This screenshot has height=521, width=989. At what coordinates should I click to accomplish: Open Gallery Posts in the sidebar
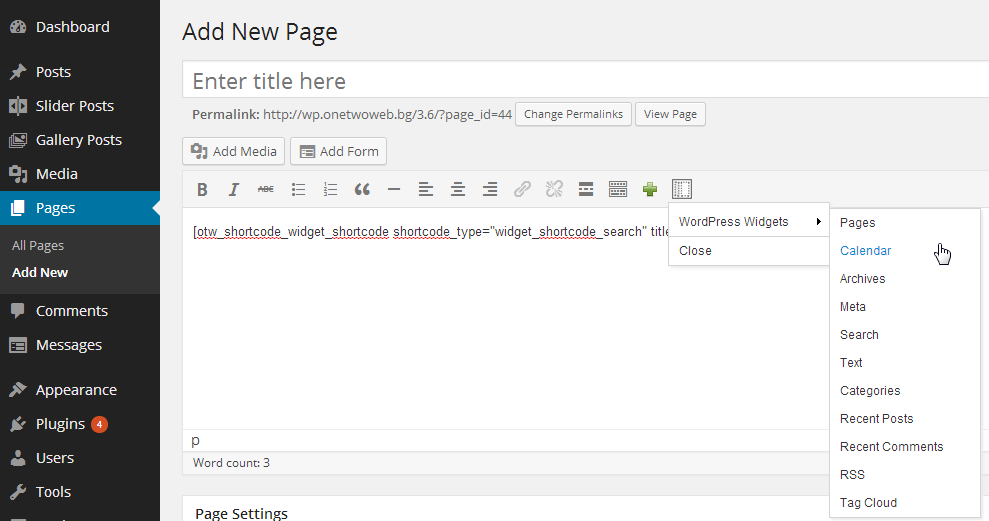coord(79,140)
